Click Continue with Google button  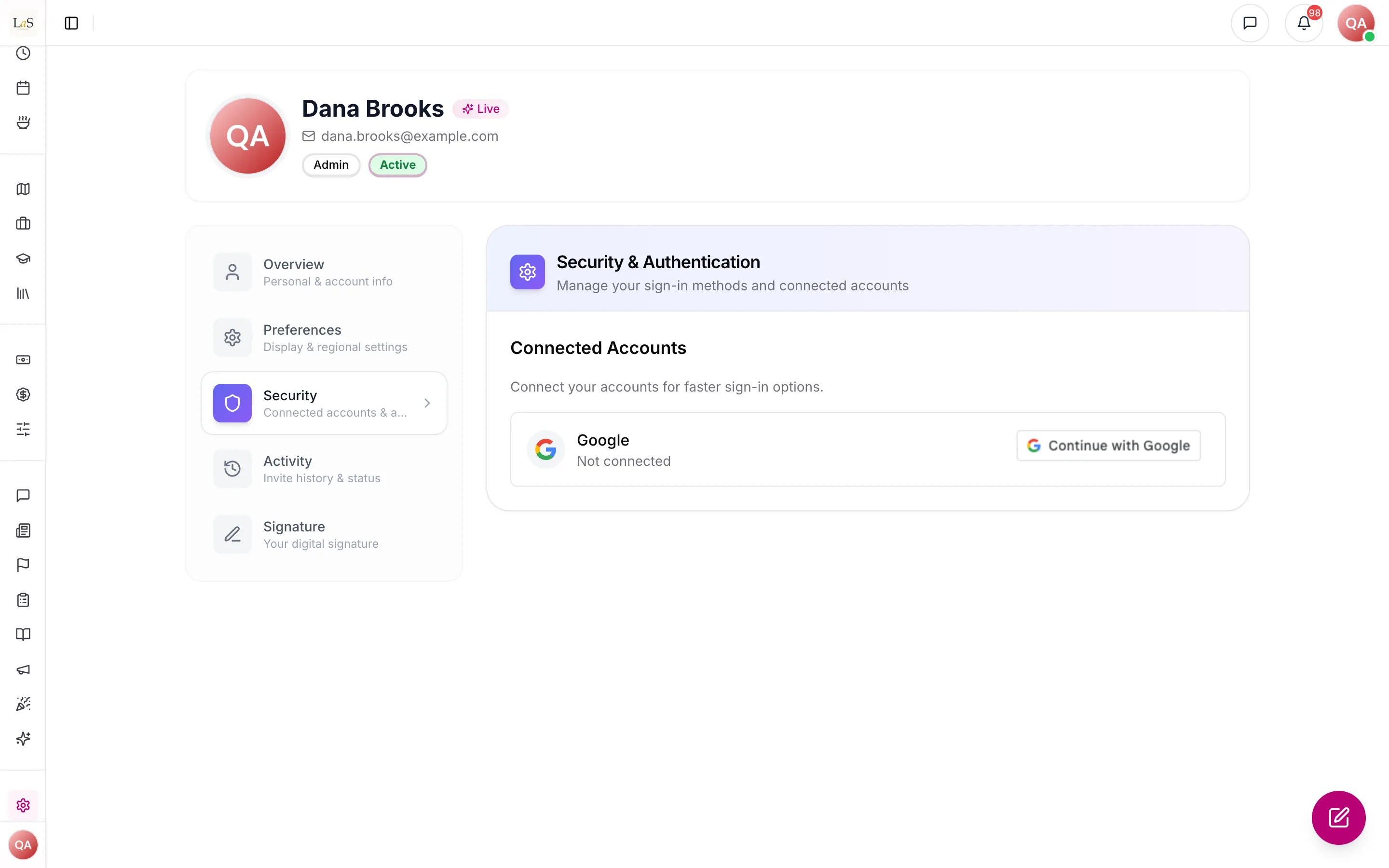1108,446
